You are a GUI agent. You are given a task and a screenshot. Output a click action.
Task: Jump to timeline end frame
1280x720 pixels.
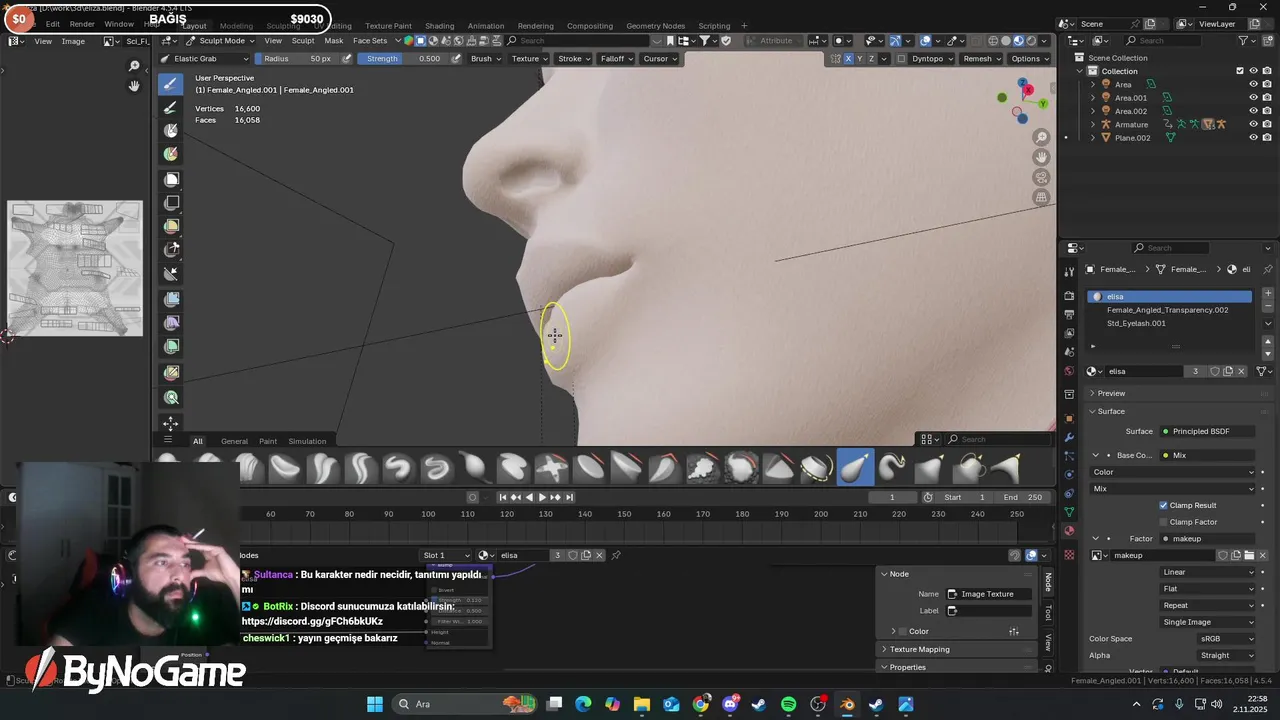569,497
